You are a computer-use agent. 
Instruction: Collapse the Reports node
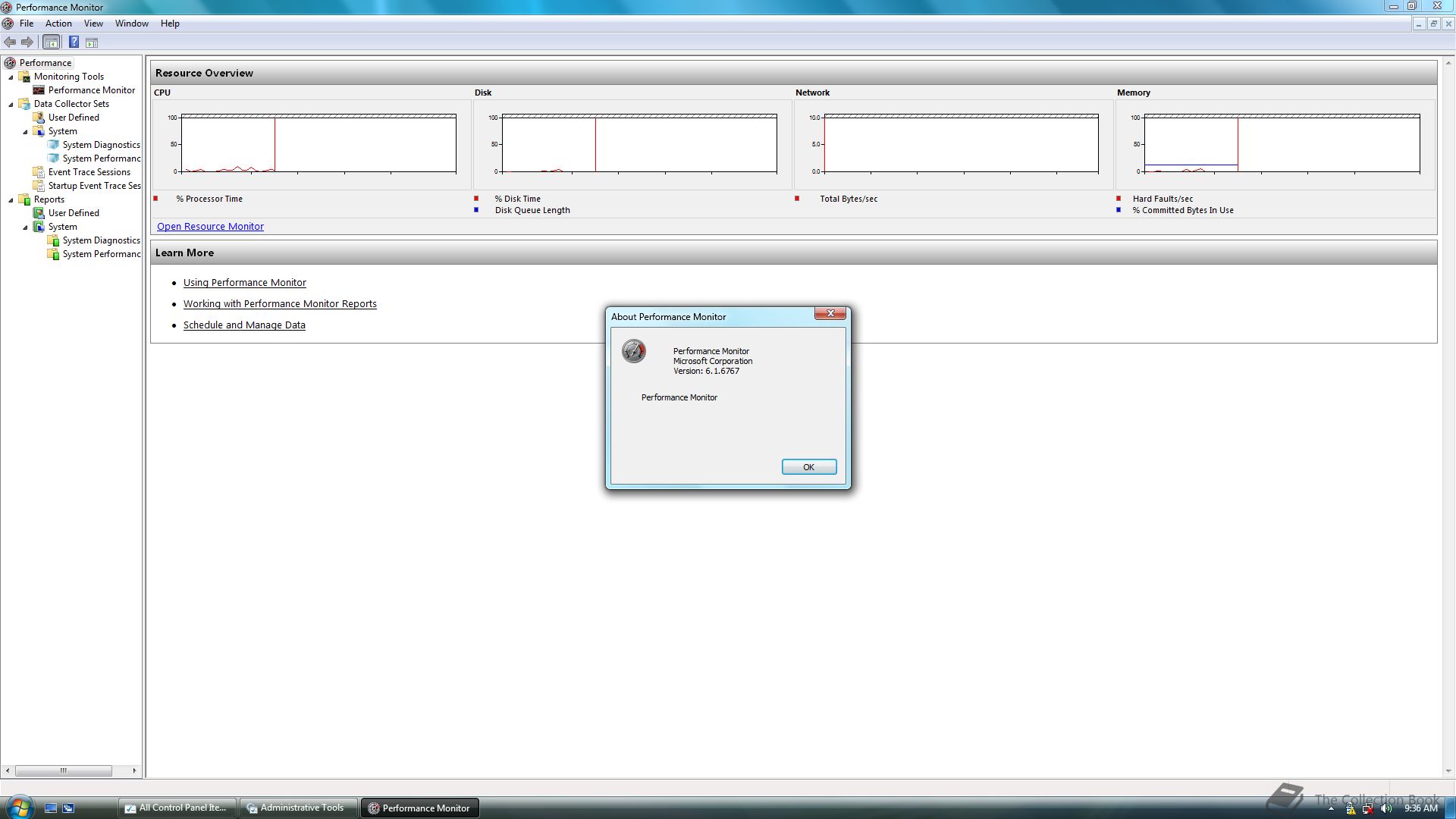11,200
